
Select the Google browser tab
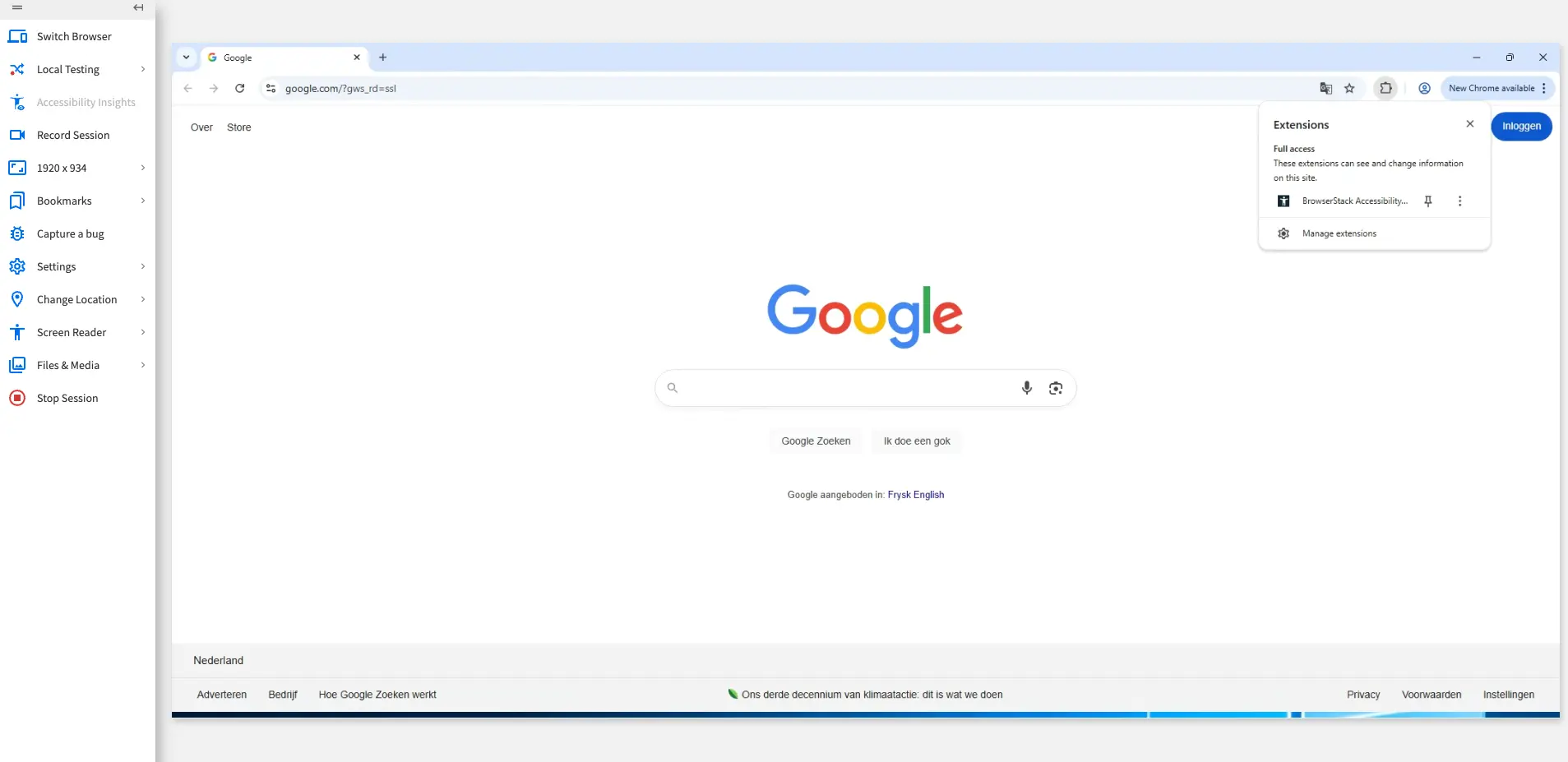click(284, 58)
